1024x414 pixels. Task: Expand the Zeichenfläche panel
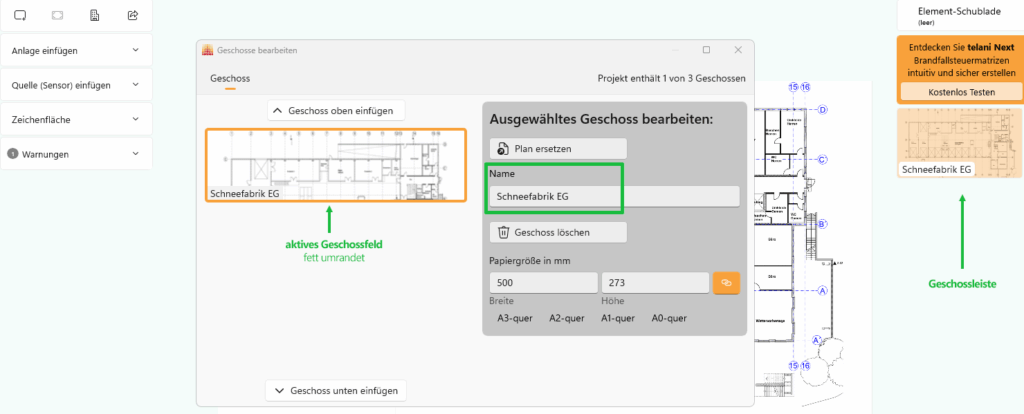[76, 119]
